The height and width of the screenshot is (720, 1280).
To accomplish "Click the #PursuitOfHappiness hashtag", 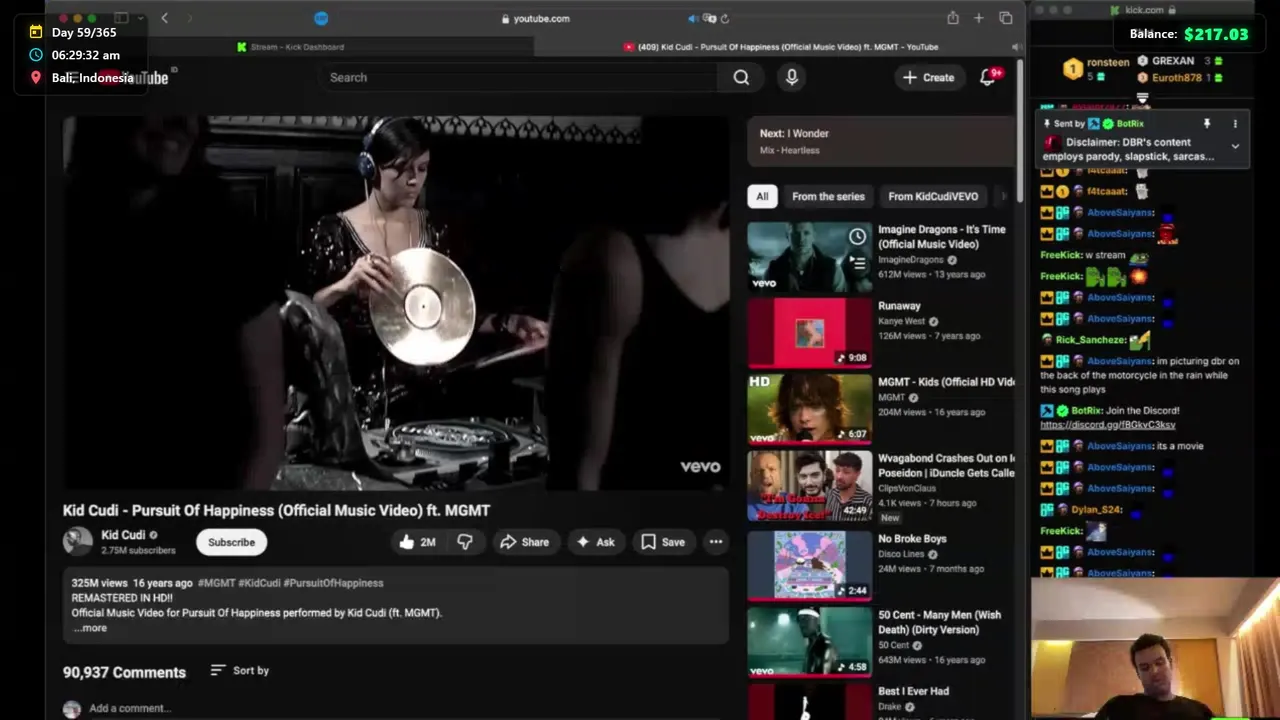I will [x=333, y=583].
